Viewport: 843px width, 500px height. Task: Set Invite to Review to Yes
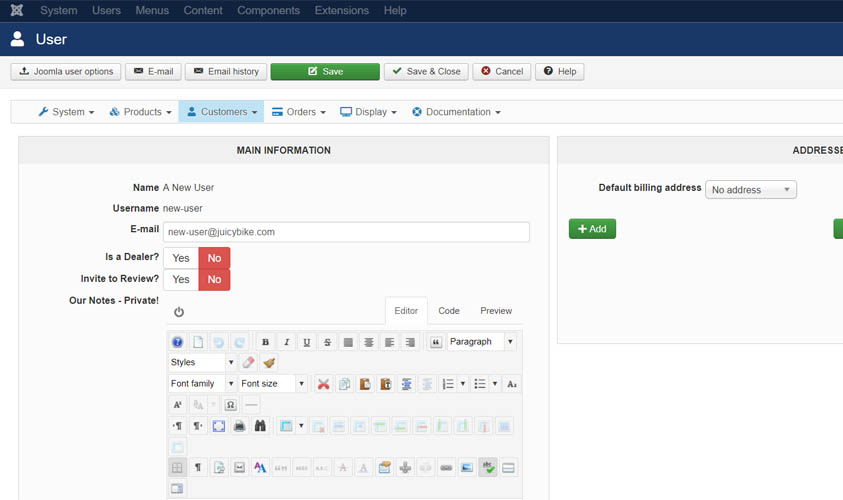click(181, 280)
